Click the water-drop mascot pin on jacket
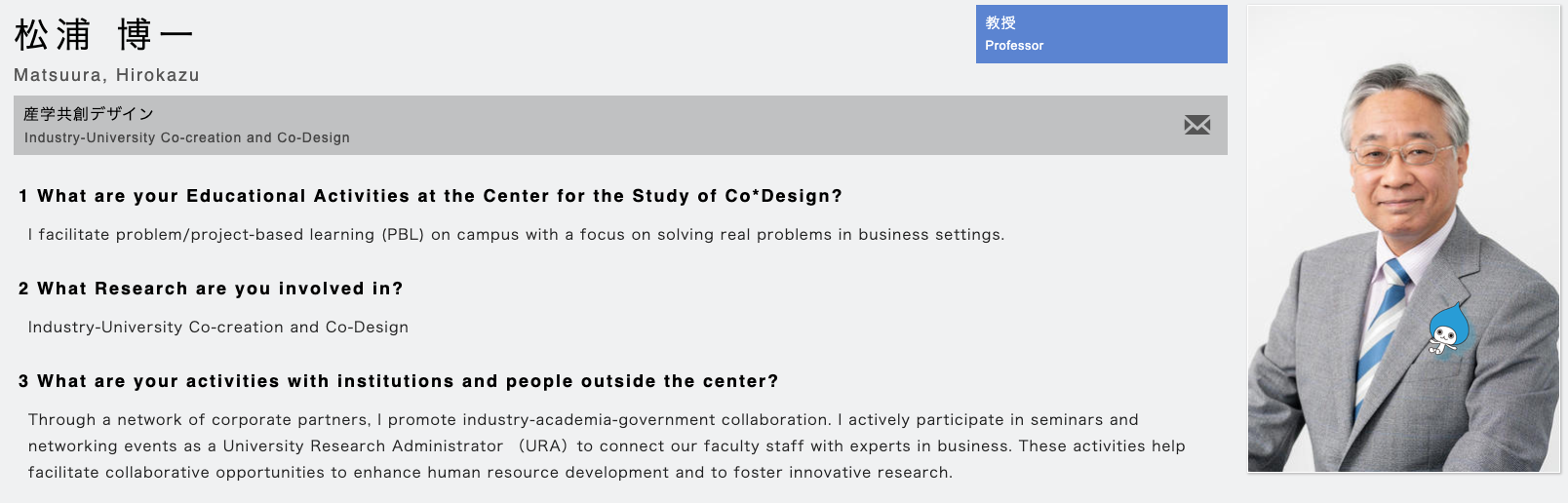Viewport: 1568px width, 503px height. point(1448,329)
